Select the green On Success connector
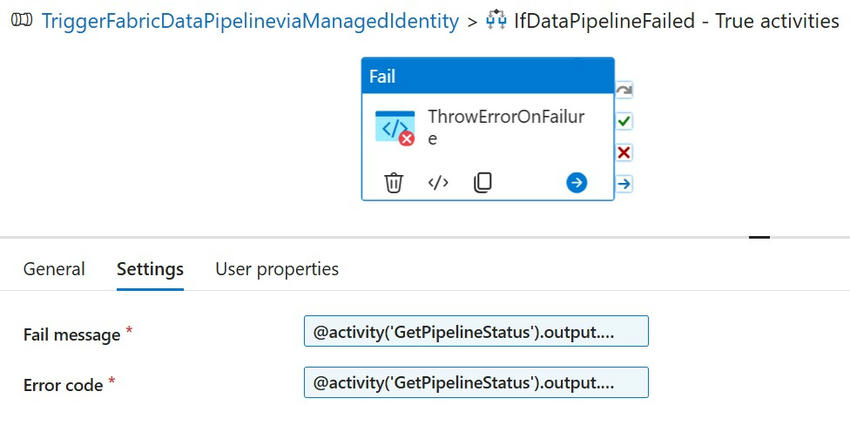 624,121
